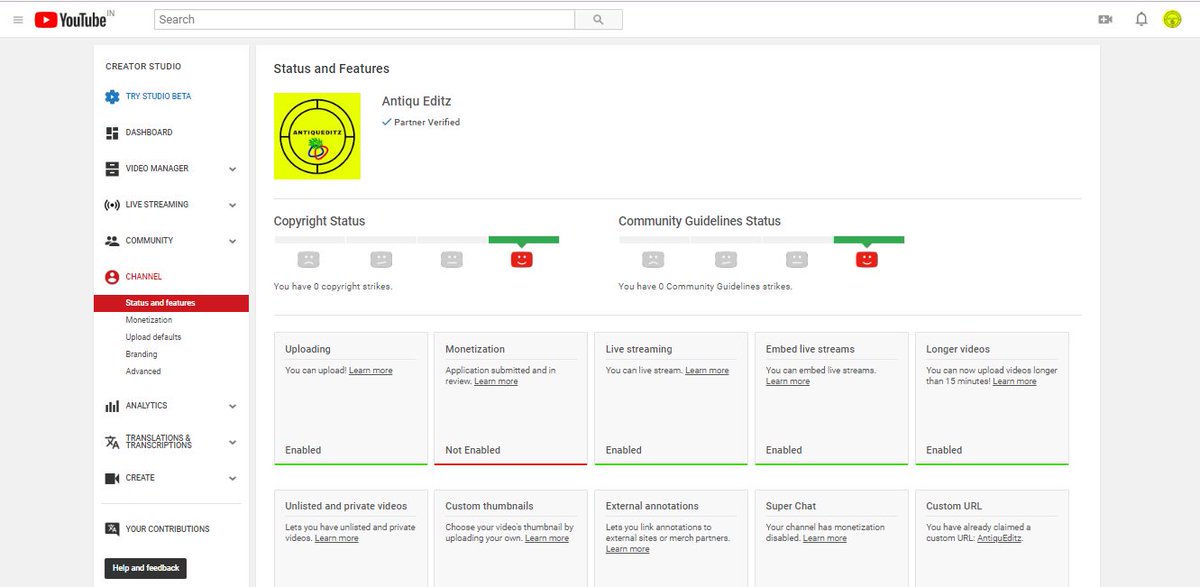Expand the Video Manager section

click(233, 169)
